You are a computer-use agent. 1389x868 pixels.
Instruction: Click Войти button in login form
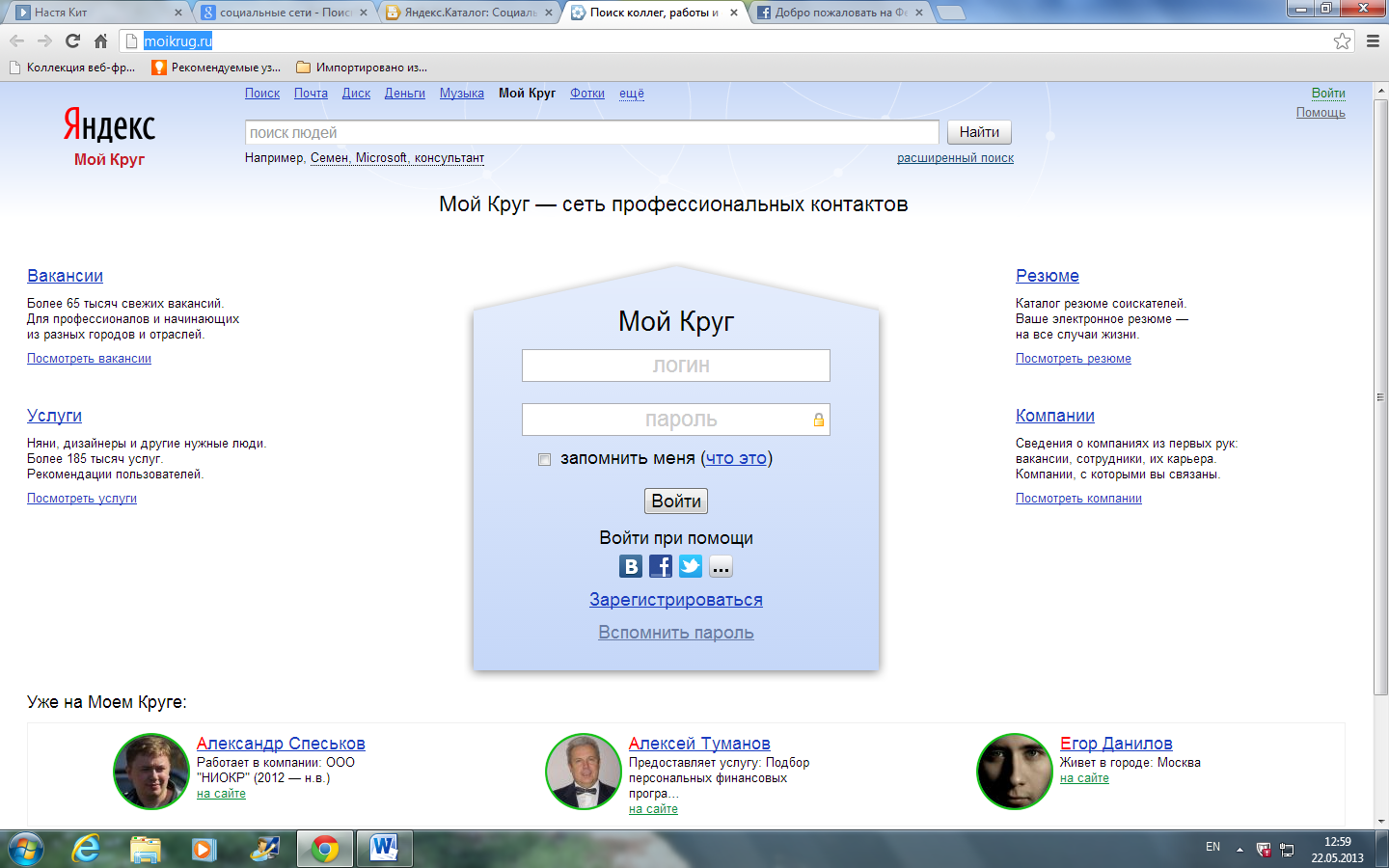pyautogui.click(x=676, y=501)
